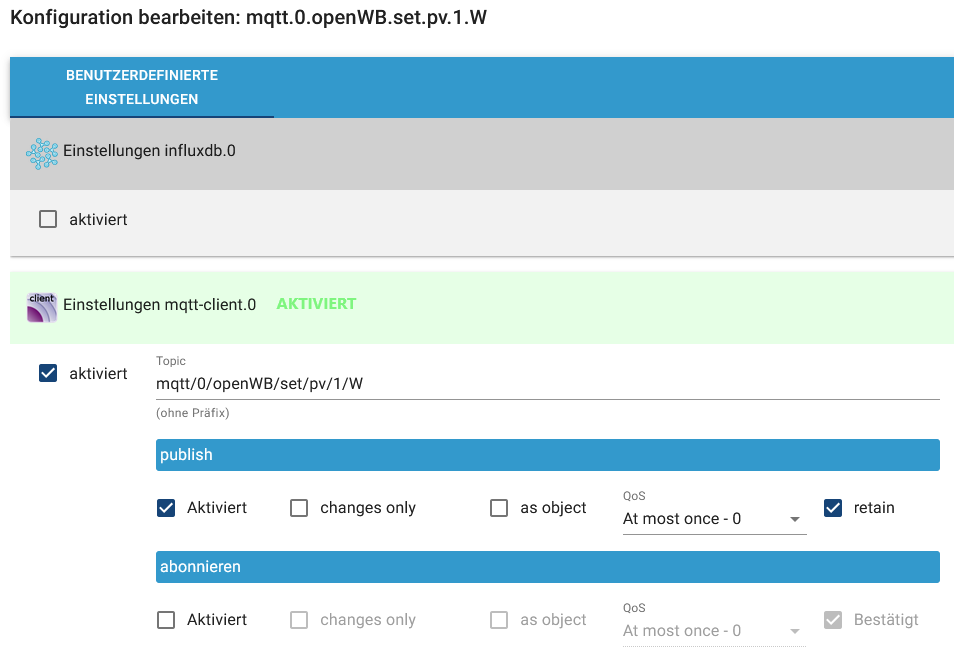Click the green AKTIVIERT status label
This screenshot has width=954, height=654.
click(x=316, y=304)
